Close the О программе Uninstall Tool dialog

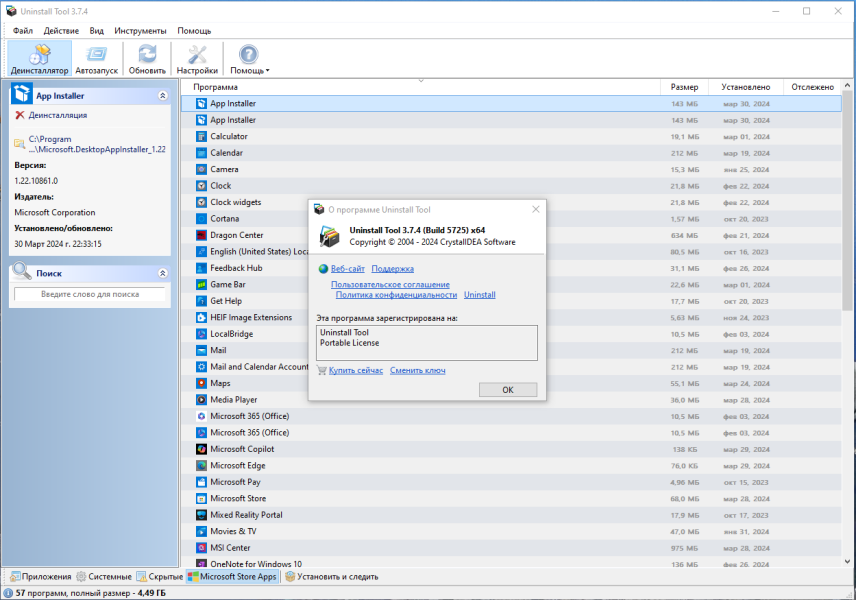pos(536,210)
